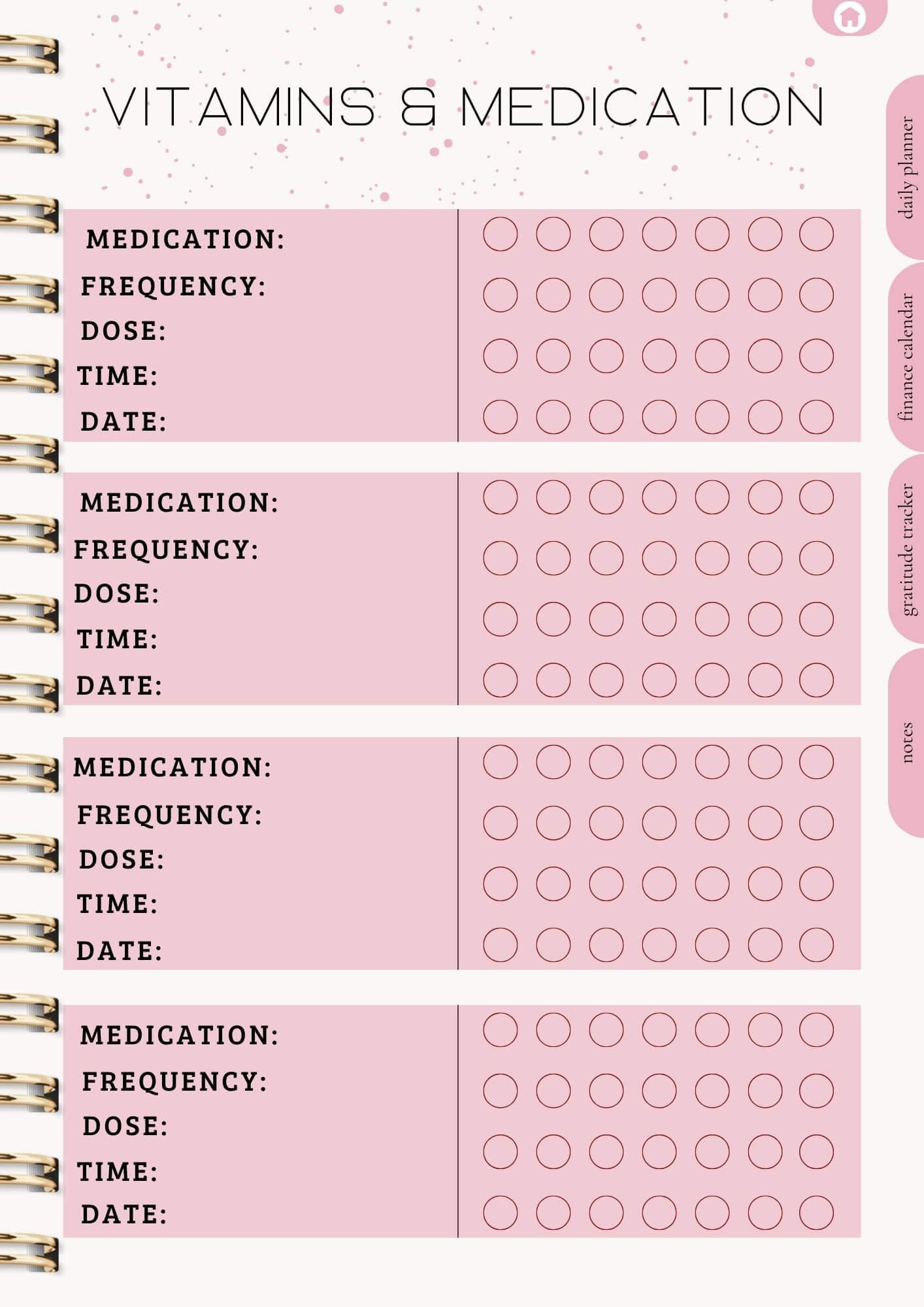Mark last circle in fourth medication block's bottom row
The height and width of the screenshot is (1307, 924).
click(816, 1213)
